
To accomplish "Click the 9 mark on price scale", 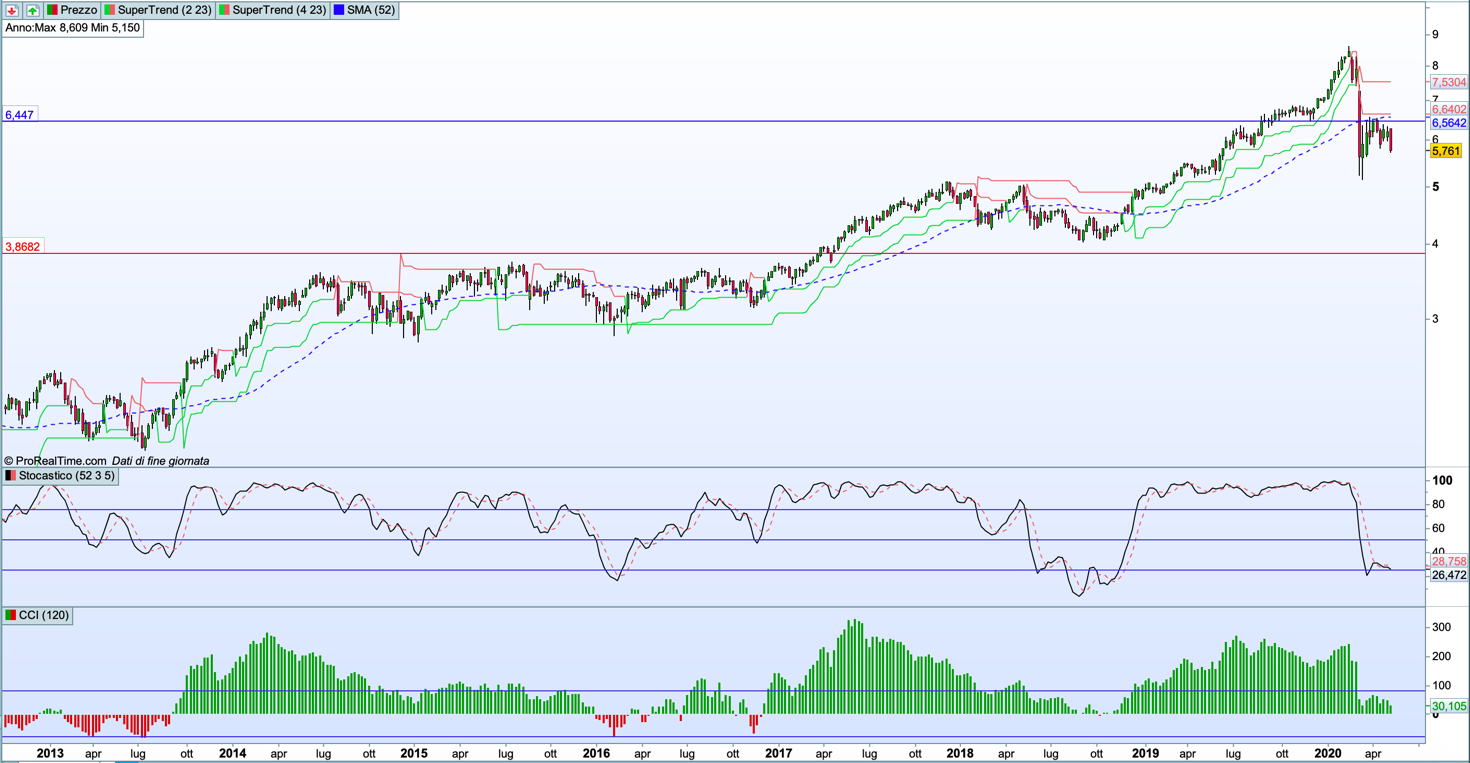I will point(1435,35).
